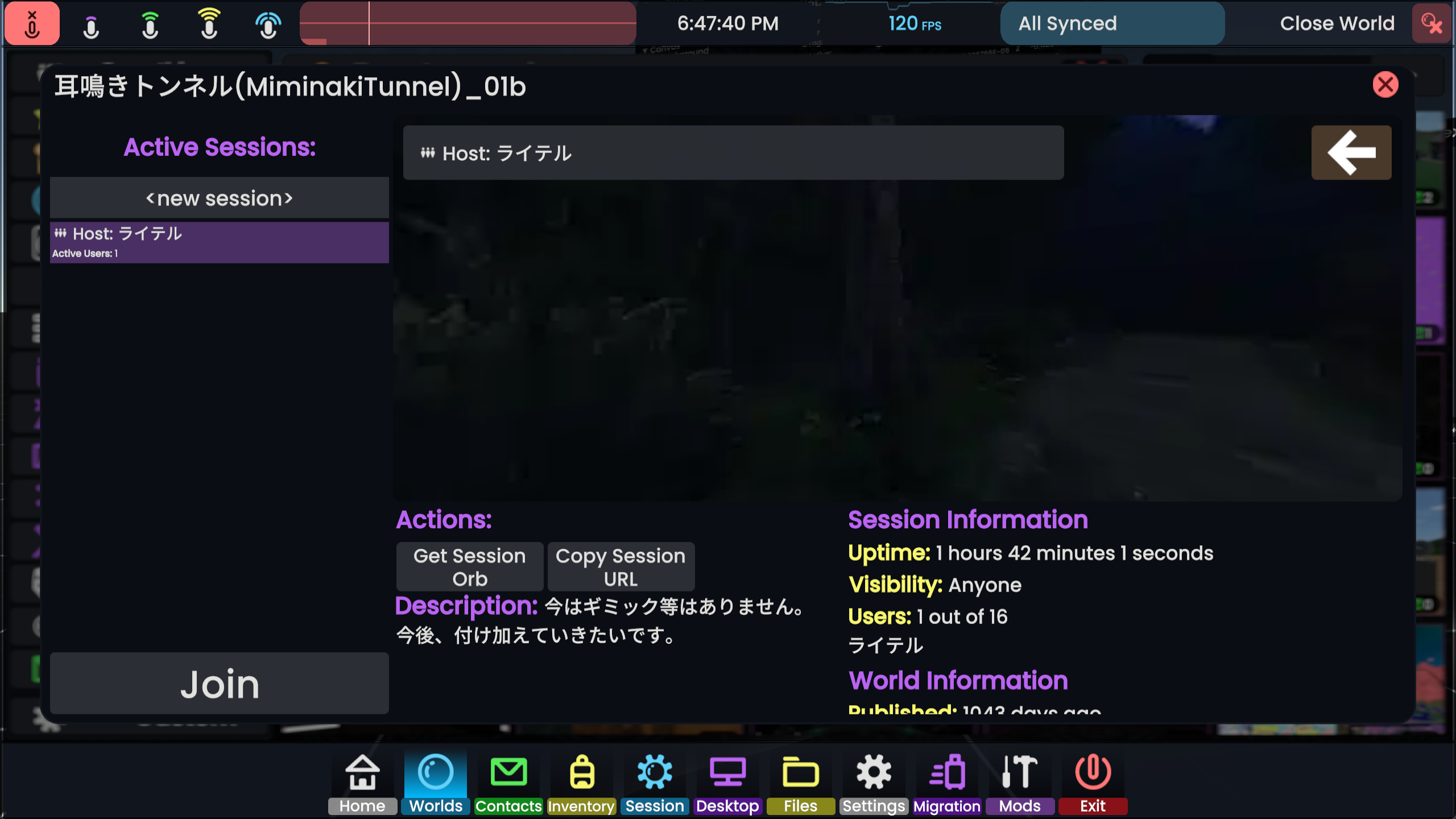Image resolution: width=1456 pixels, height=819 pixels.
Task: Click the voice volume level meter
Action: click(x=468, y=23)
